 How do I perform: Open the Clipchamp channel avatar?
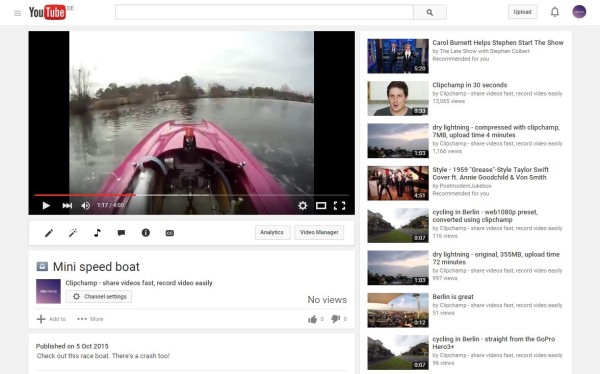point(48,291)
